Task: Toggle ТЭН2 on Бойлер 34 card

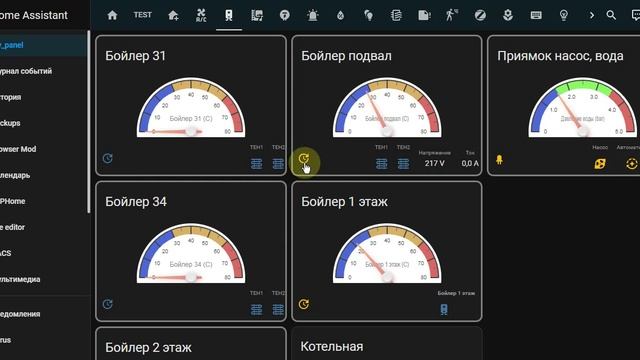Action: point(278,309)
